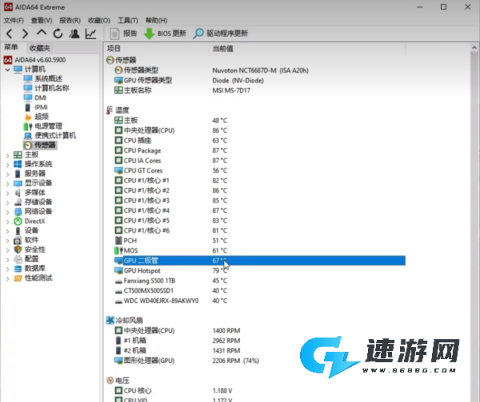Switch to the 收藏夹 tab
The image size is (480, 402).
click(x=40, y=48)
